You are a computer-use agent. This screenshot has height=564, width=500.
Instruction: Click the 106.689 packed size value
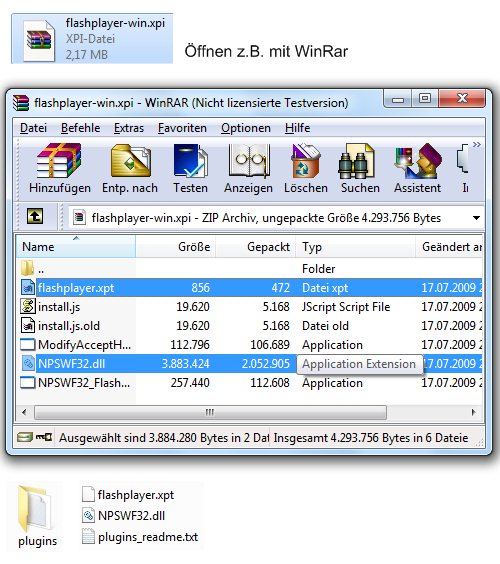(270, 345)
